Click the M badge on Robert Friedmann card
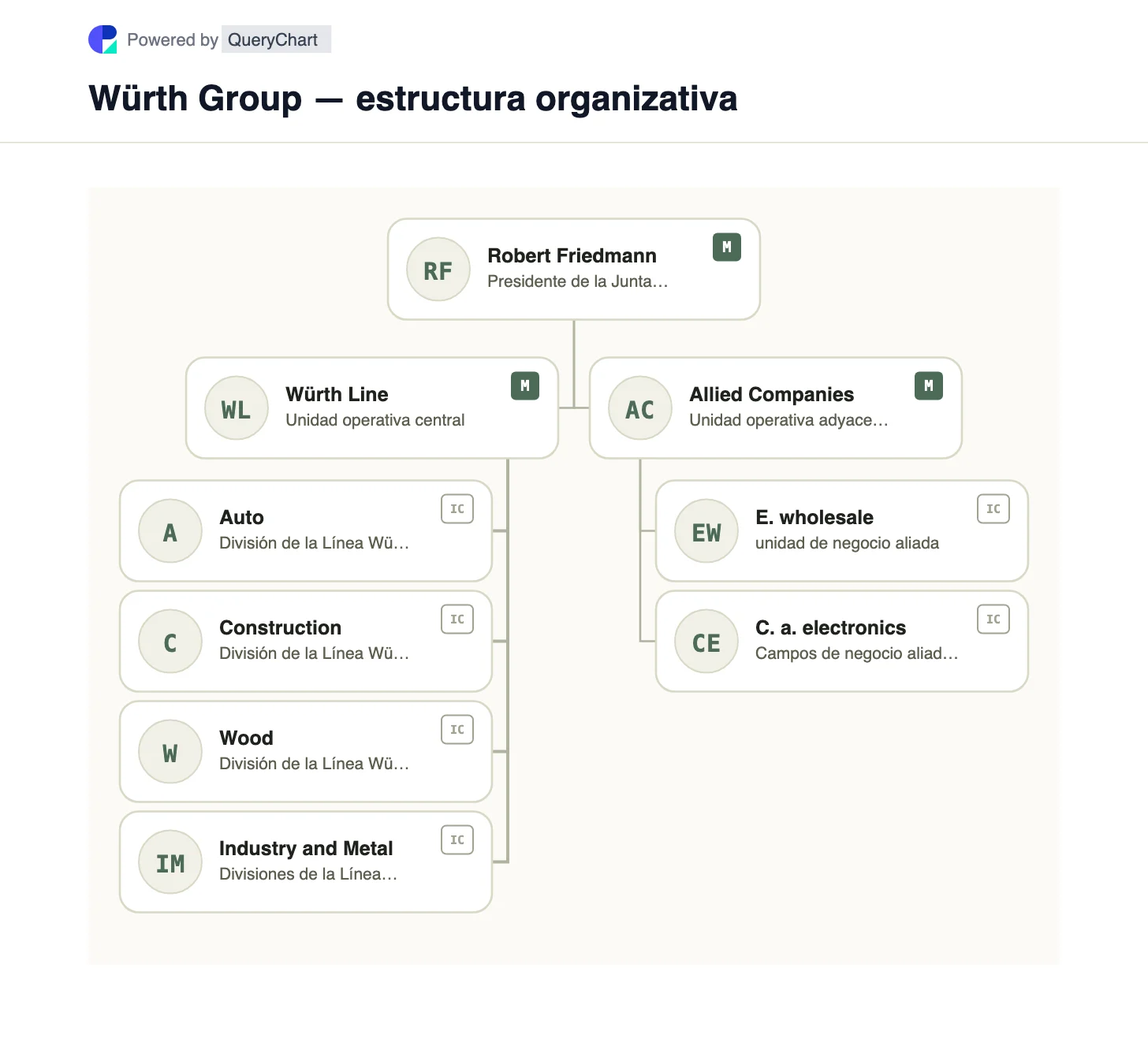The image size is (1148, 1053). (x=727, y=247)
